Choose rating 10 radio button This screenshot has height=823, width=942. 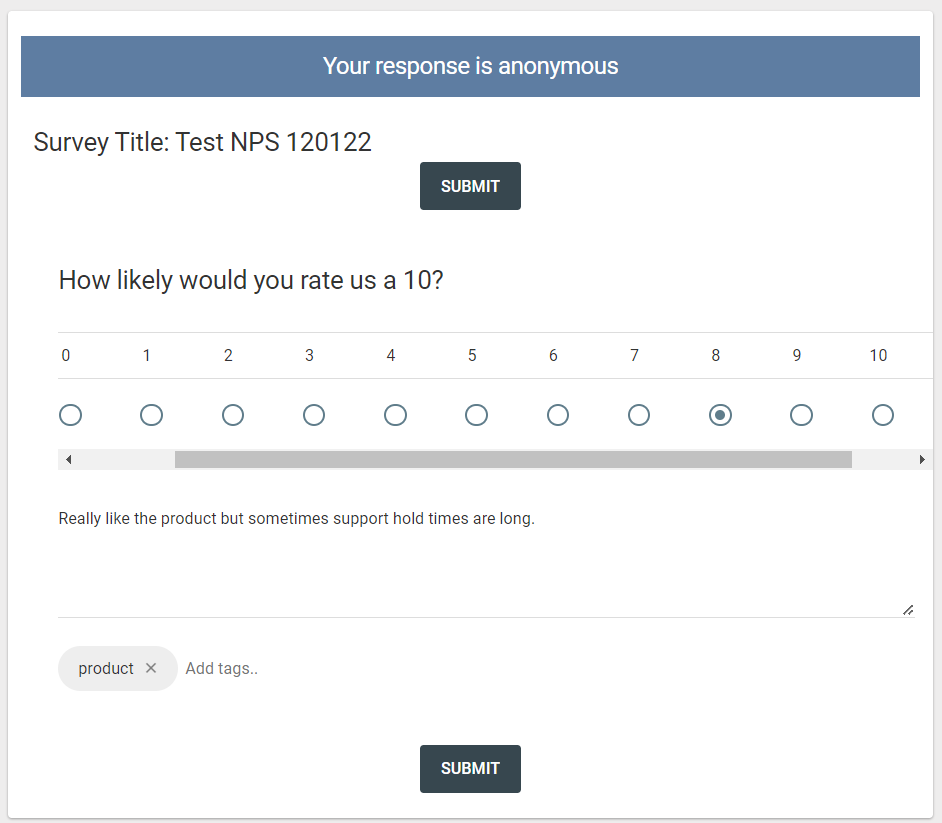coord(882,415)
